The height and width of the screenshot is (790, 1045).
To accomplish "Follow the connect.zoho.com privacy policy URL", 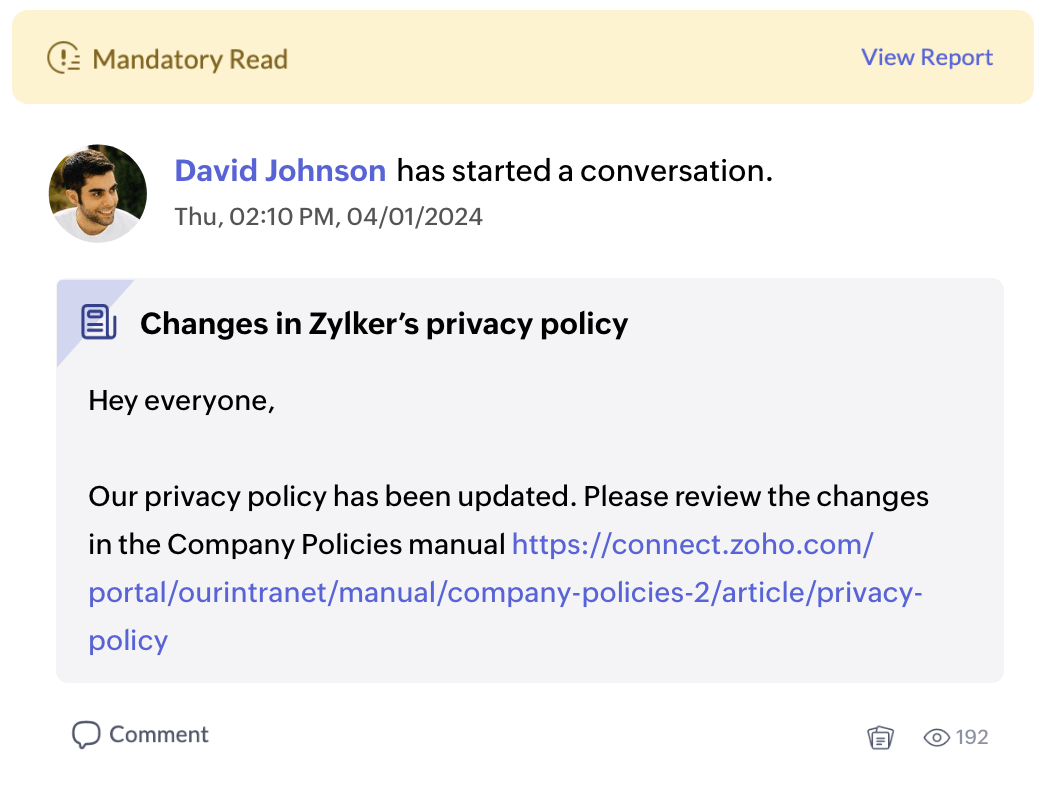I will (505, 592).
